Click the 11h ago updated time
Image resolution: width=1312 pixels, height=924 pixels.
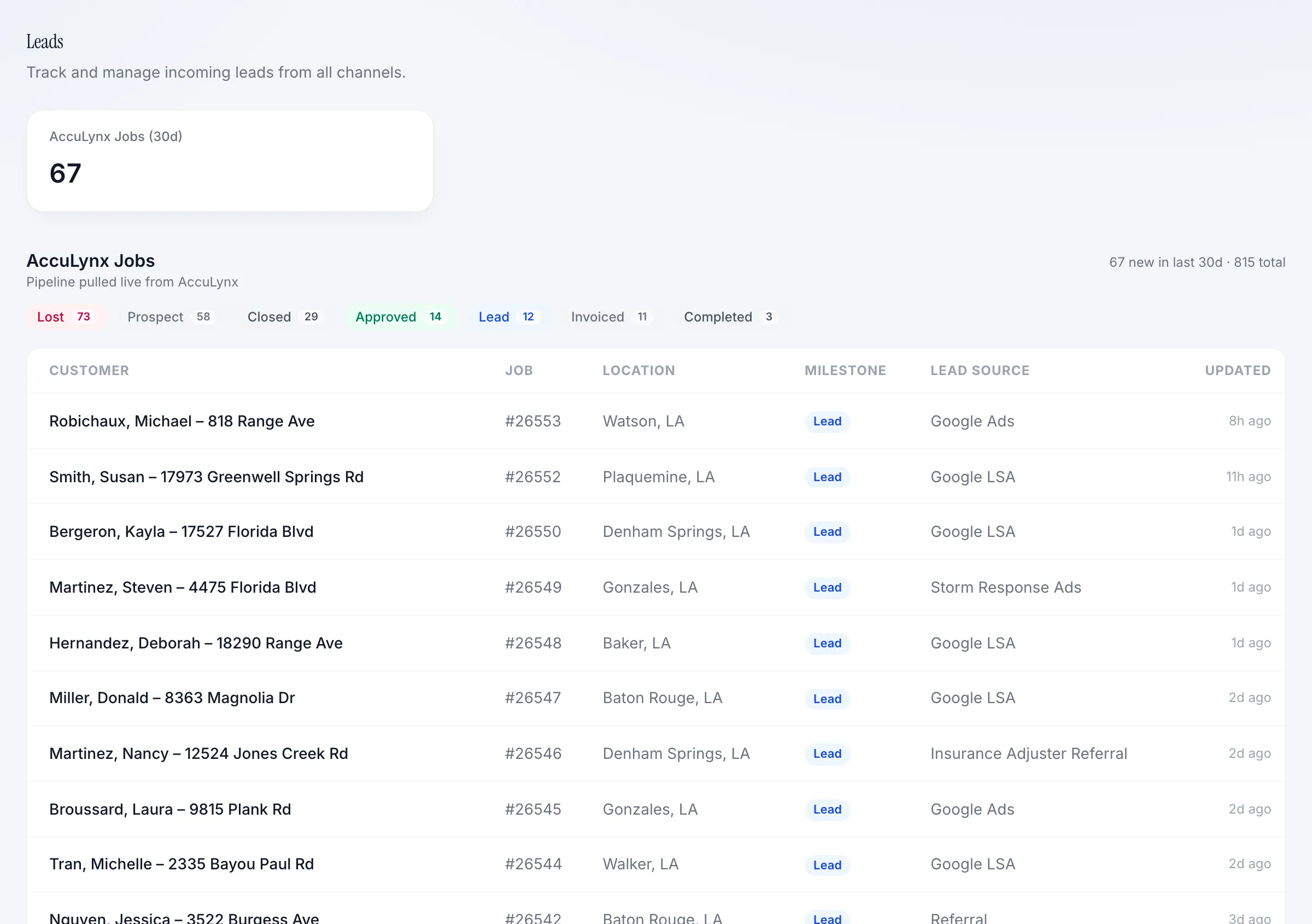tap(1248, 477)
